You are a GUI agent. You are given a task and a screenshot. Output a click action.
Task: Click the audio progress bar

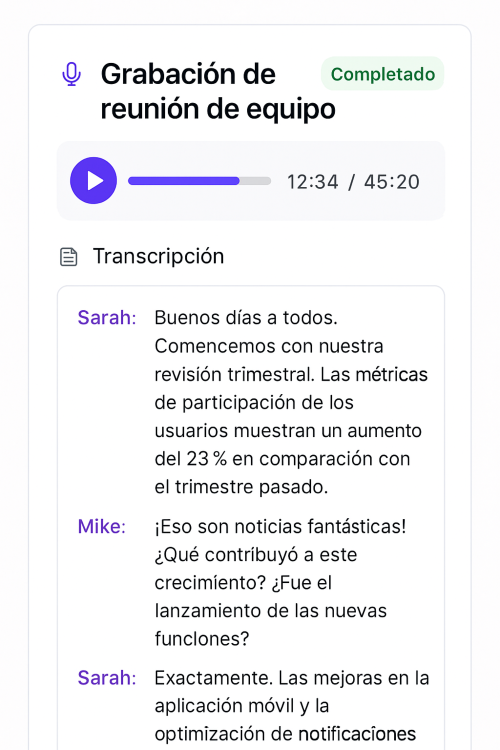coord(200,181)
